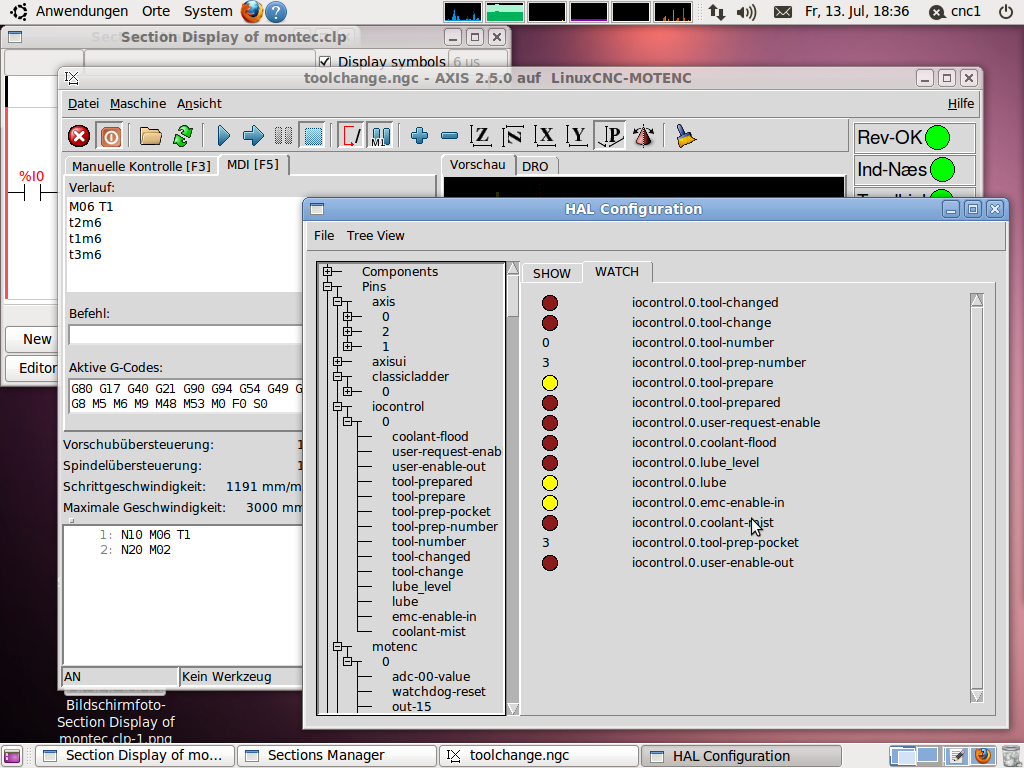Toggle the emergency stop button in AXIS
The image size is (1024, 768).
tap(79, 136)
